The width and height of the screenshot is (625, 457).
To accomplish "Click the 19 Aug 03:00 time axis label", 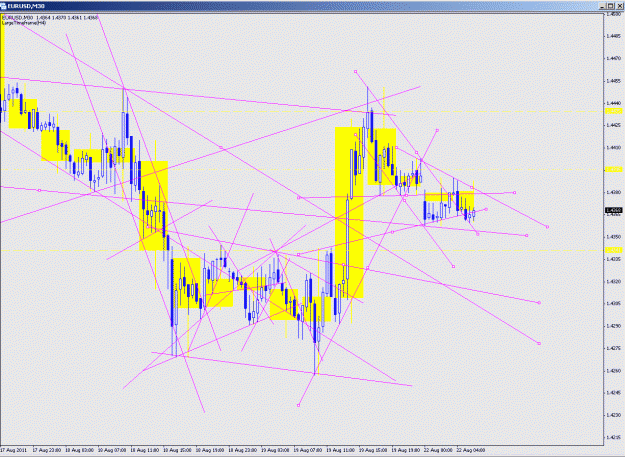I will click(275, 450).
